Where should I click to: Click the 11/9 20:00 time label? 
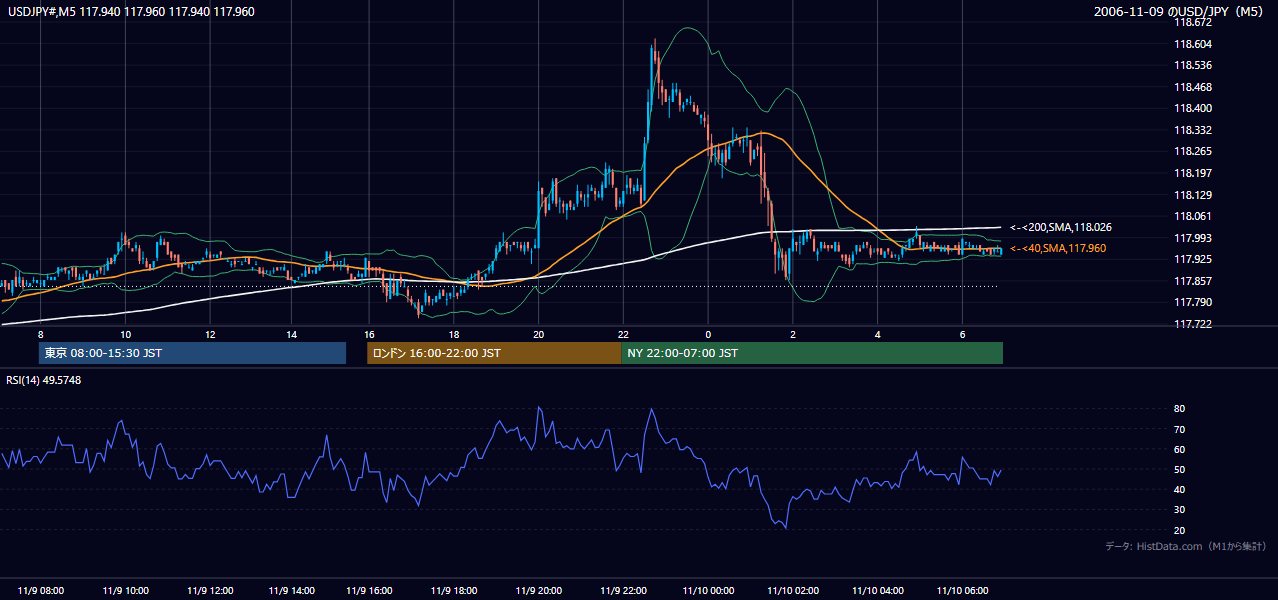coord(540,590)
